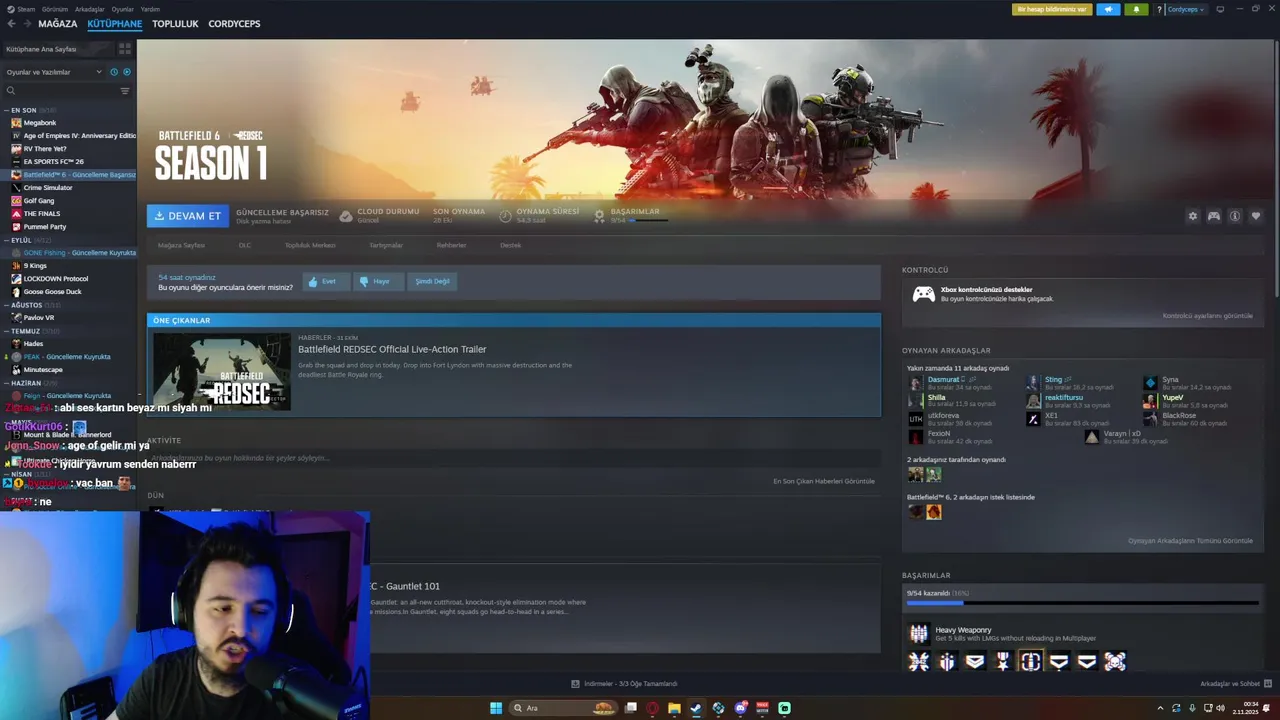The image size is (1280, 720).
Task: Open File Explorer from the taskbar
Action: [x=674, y=708]
